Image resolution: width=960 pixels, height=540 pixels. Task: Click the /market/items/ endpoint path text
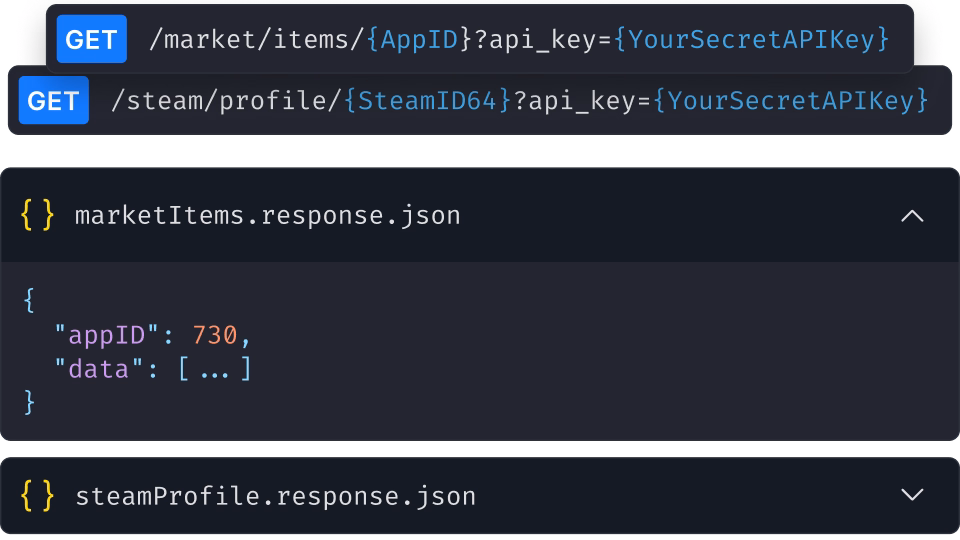(256, 40)
